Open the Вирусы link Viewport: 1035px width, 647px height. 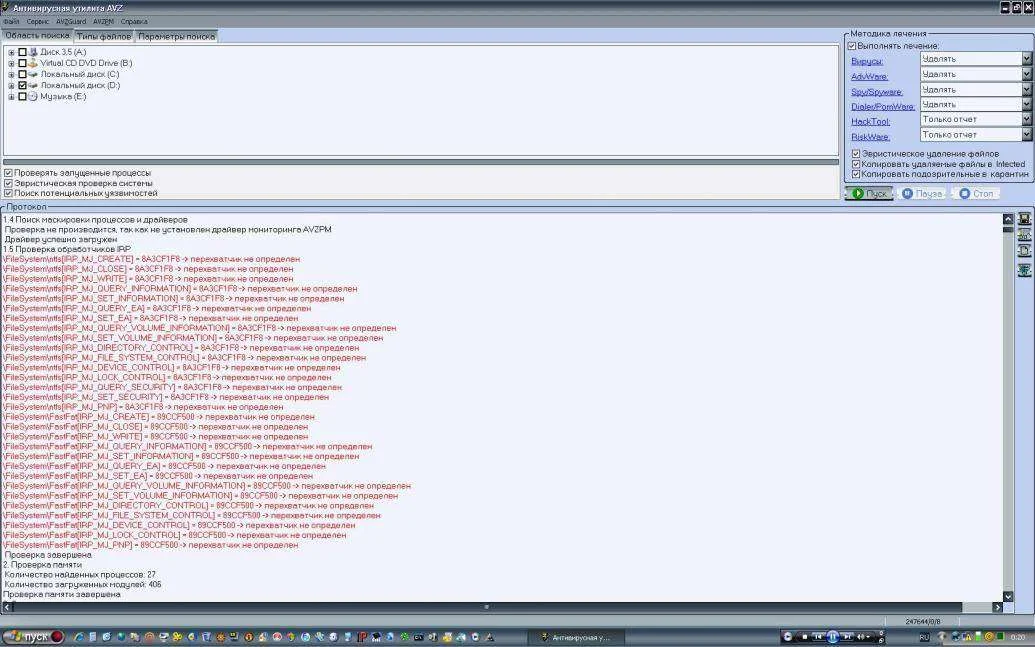(x=867, y=61)
